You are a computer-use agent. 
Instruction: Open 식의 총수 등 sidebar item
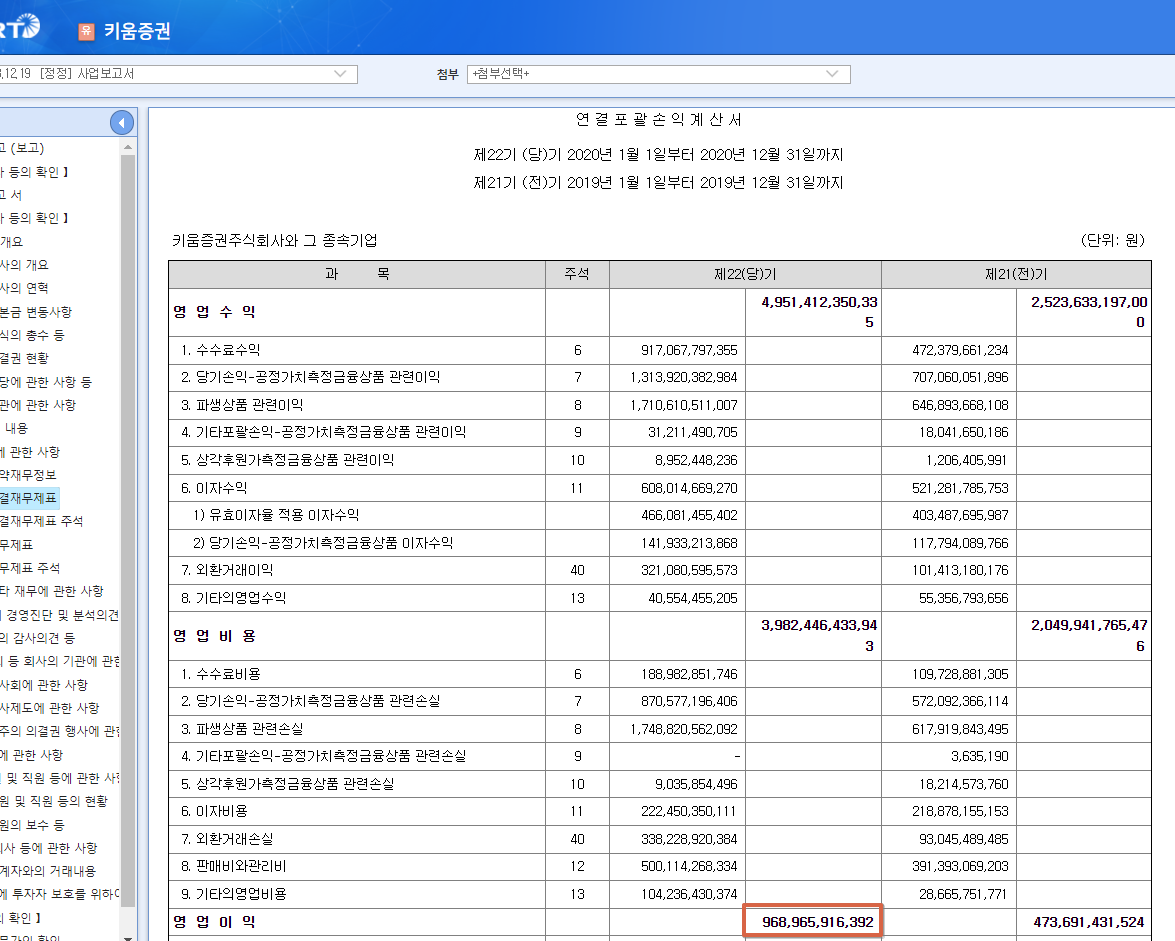click(32, 335)
